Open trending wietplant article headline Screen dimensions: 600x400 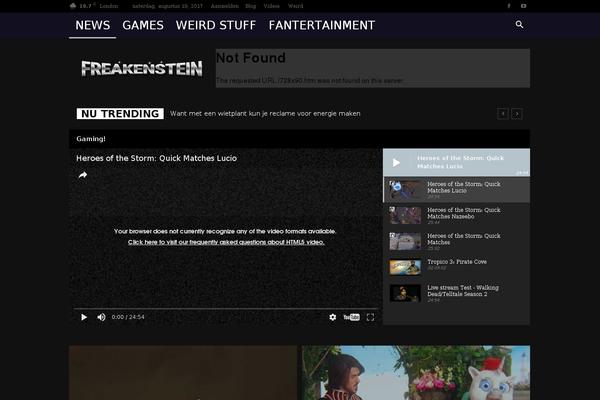tap(265, 114)
